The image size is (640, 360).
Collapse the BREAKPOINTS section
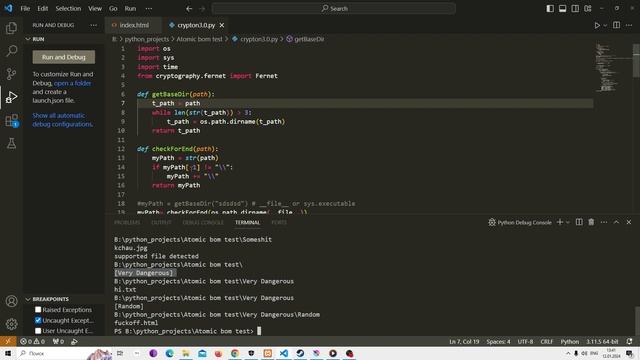(28, 299)
